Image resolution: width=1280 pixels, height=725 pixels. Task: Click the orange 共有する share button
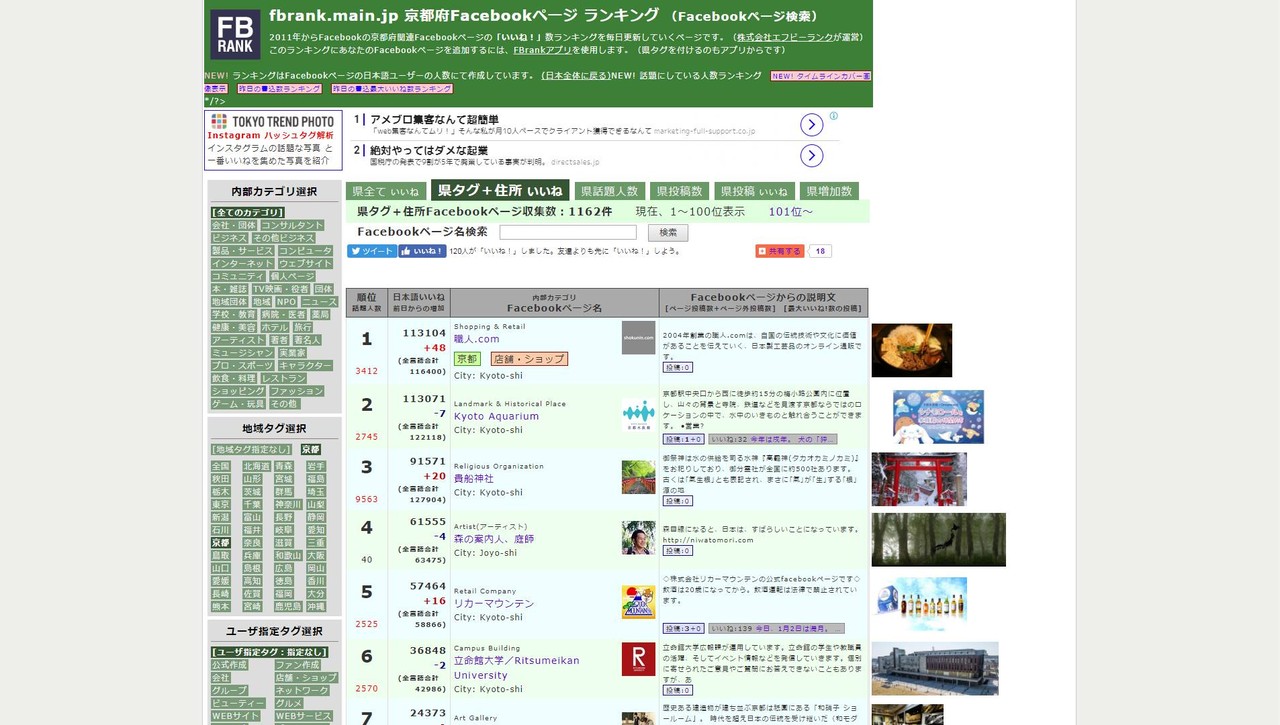(x=780, y=251)
